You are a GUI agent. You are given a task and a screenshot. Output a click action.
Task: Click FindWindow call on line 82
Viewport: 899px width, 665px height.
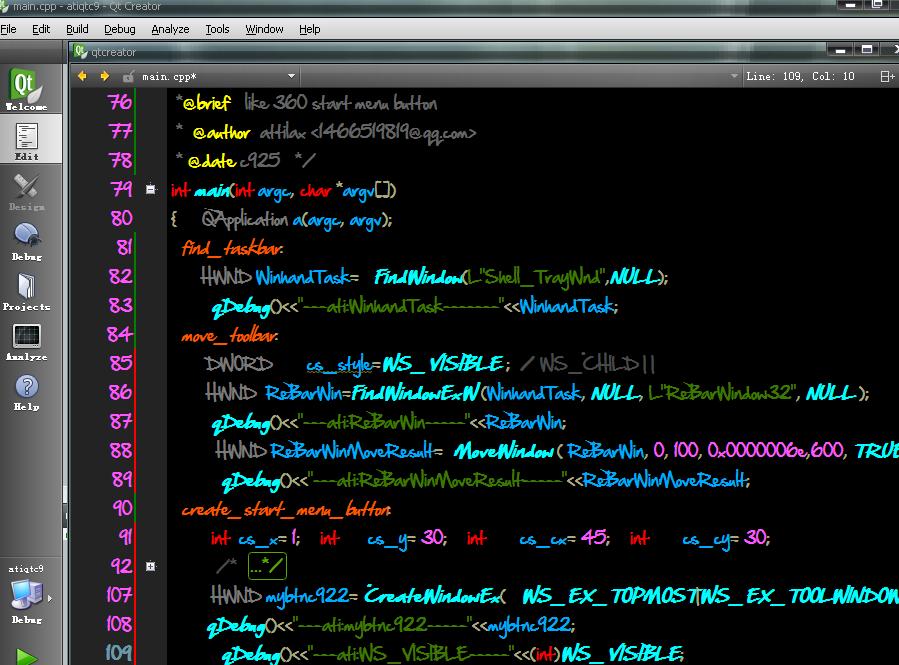[x=419, y=277]
